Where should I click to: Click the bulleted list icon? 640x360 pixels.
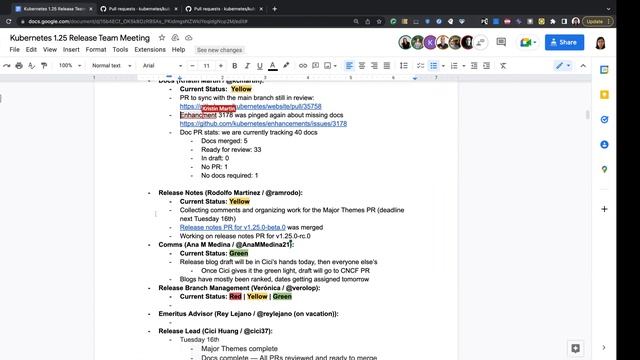[433, 66]
